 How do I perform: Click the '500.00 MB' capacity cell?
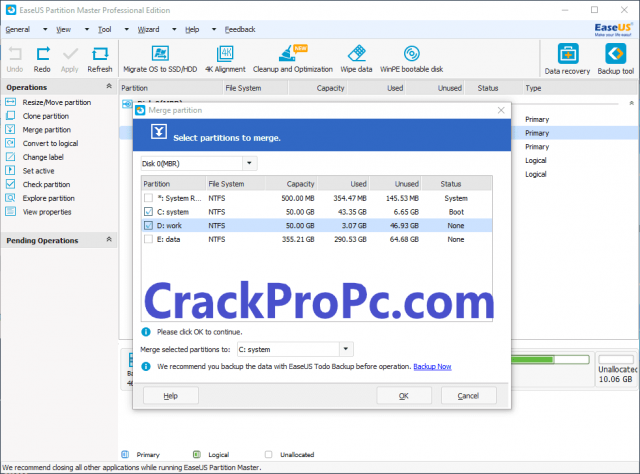(x=298, y=198)
